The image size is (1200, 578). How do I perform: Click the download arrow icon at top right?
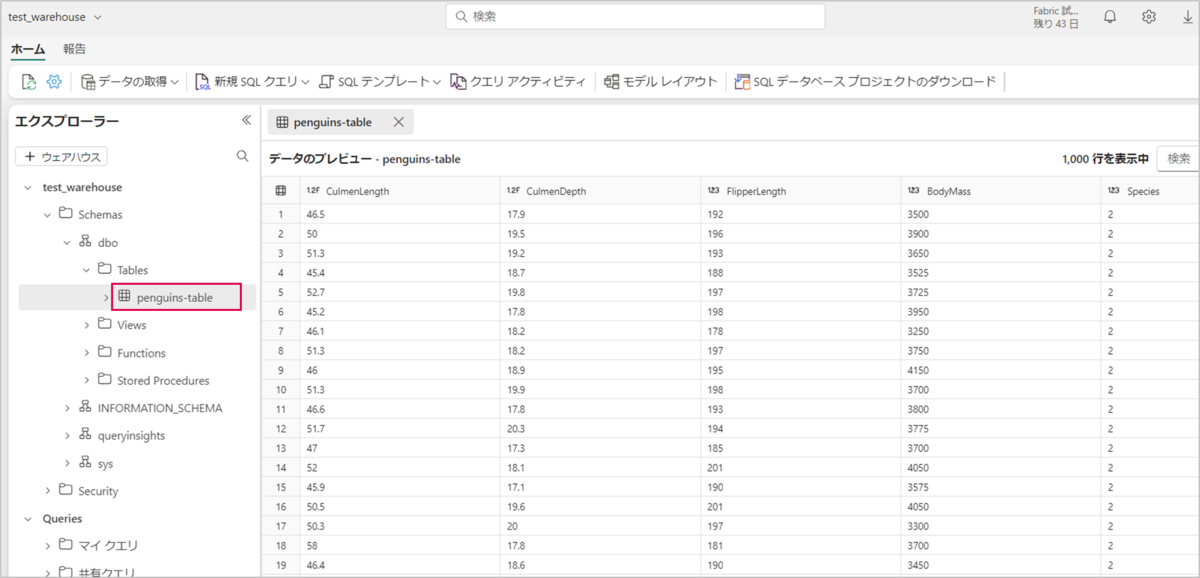click(1188, 17)
